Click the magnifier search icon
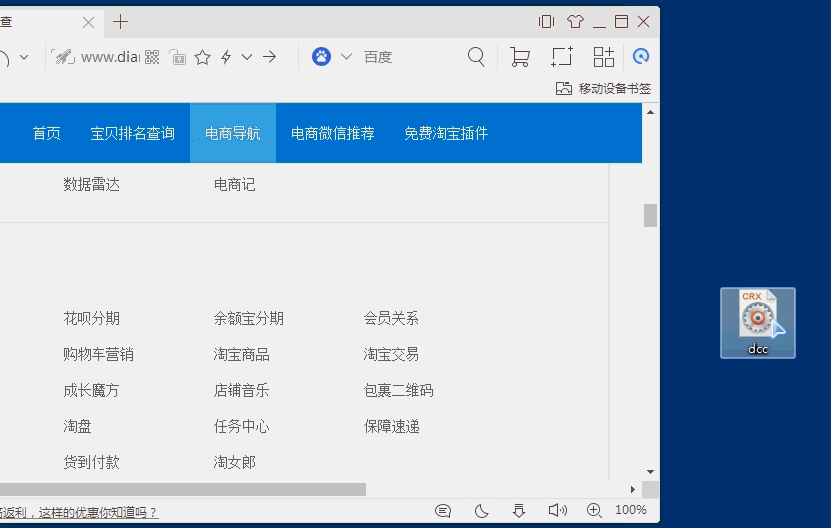831x528 pixels. pos(476,57)
